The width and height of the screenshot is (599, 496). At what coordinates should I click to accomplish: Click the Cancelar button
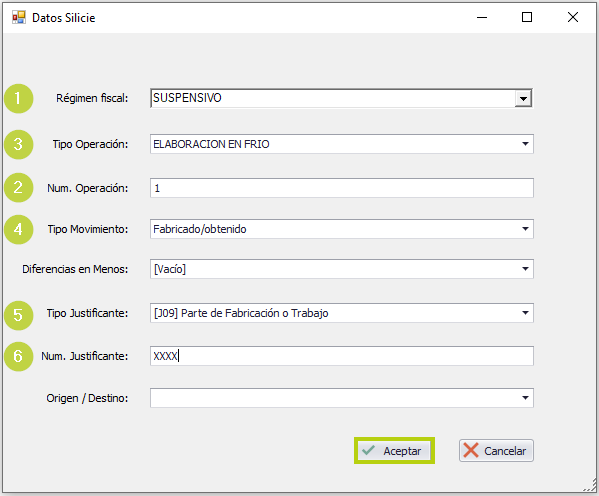[x=496, y=451]
